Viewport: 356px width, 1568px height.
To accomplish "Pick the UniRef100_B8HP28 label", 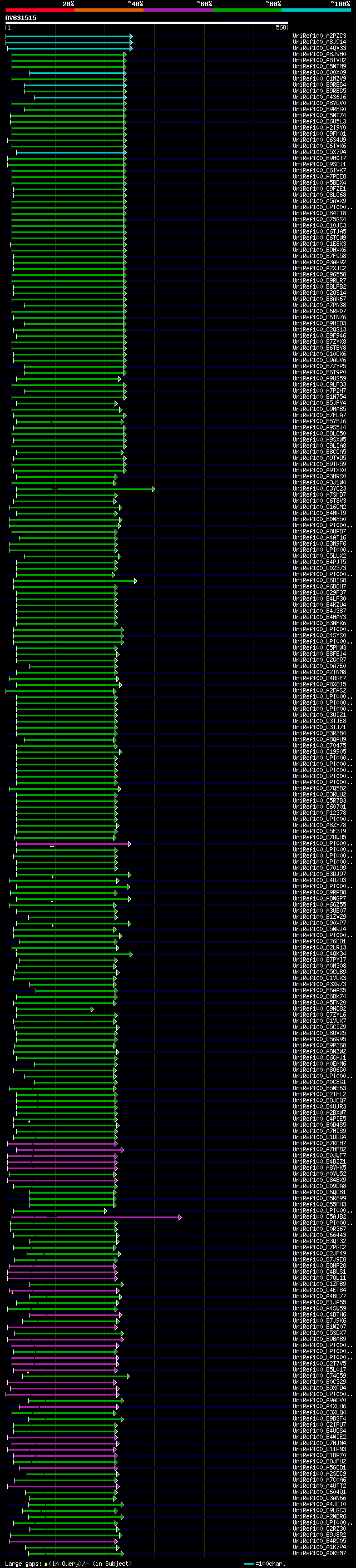I will (x=319, y=1265).
